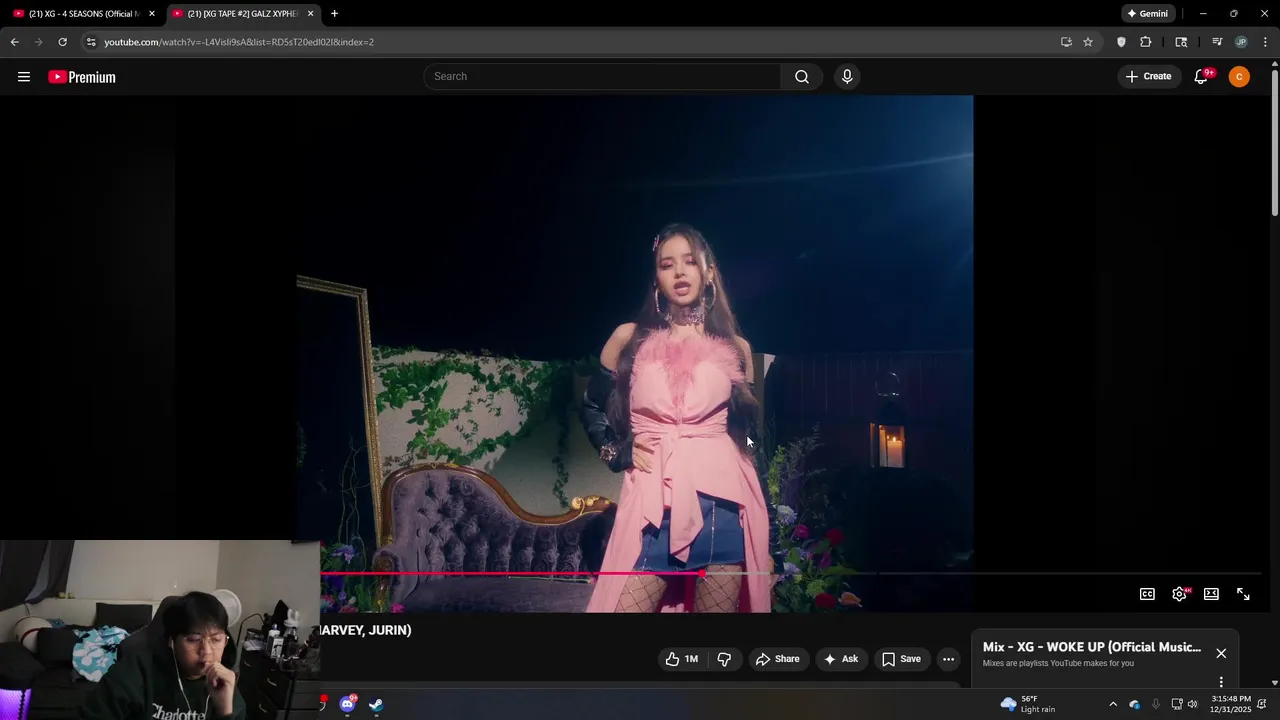Image resolution: width=1280 pixels, height=720 pixels.
Task: Reload the current page
Action: pyautogui.click(x=62, y=42)
